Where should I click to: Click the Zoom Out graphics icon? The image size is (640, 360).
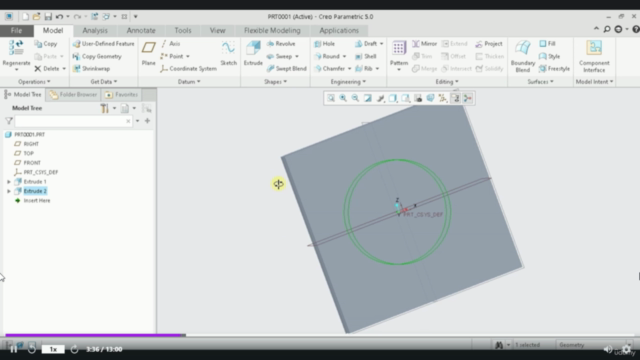click(x=356, y=98)
